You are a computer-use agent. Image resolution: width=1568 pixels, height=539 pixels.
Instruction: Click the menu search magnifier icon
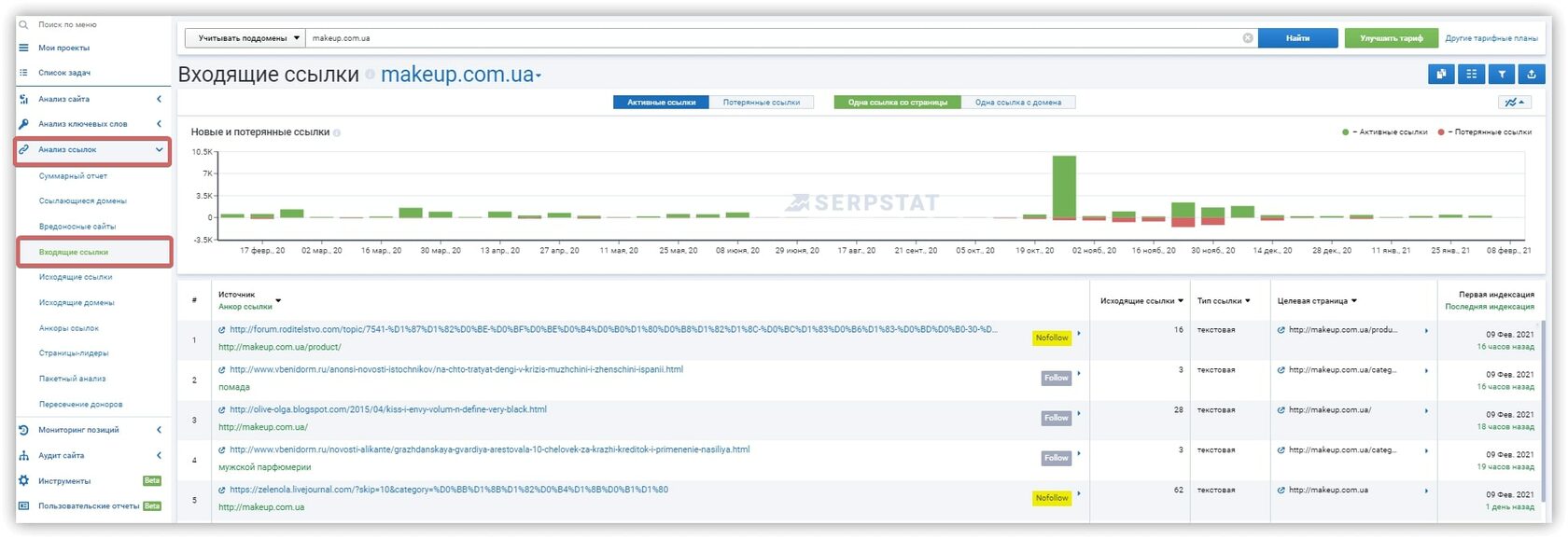23,24
